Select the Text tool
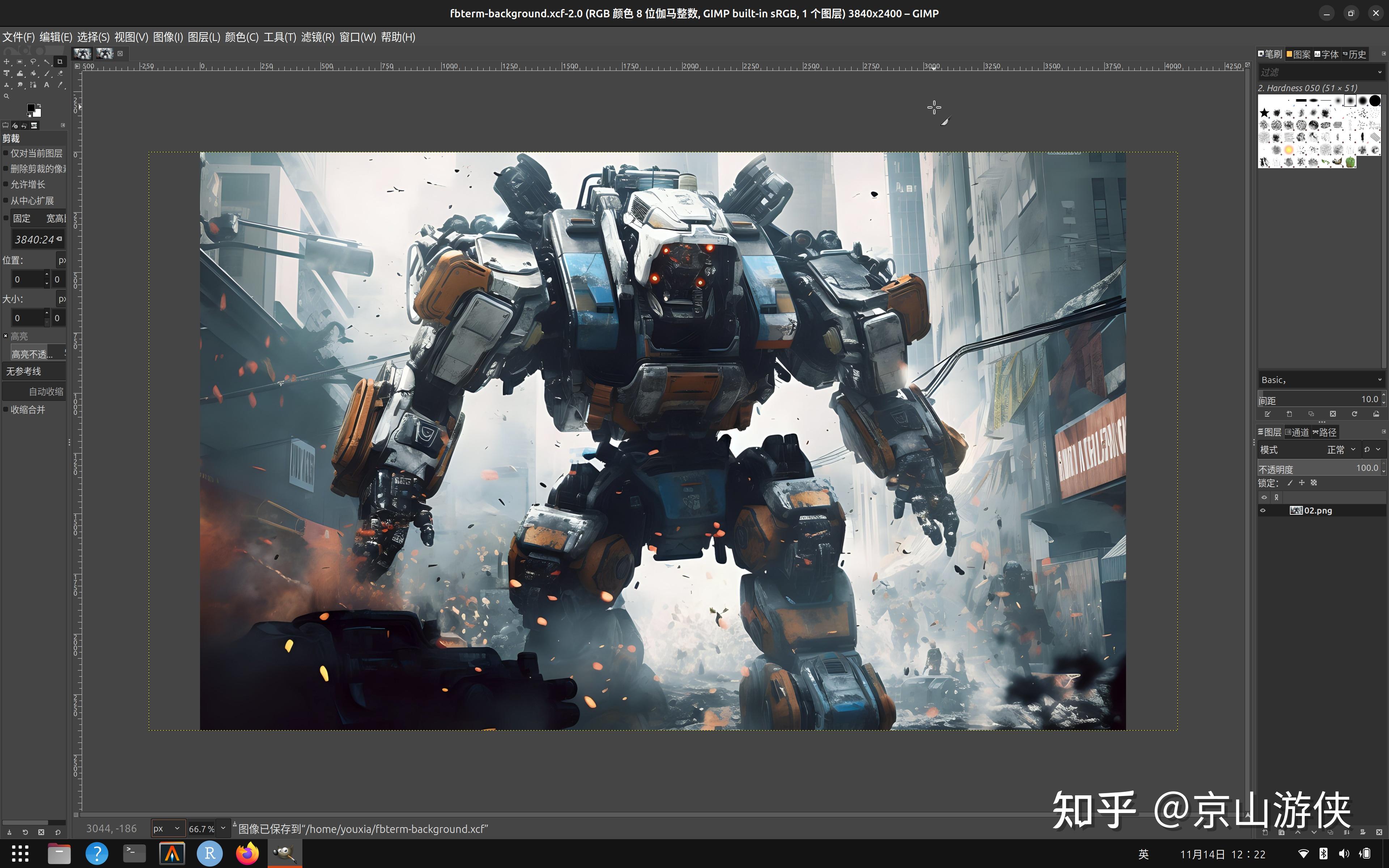 coord(47,85)
